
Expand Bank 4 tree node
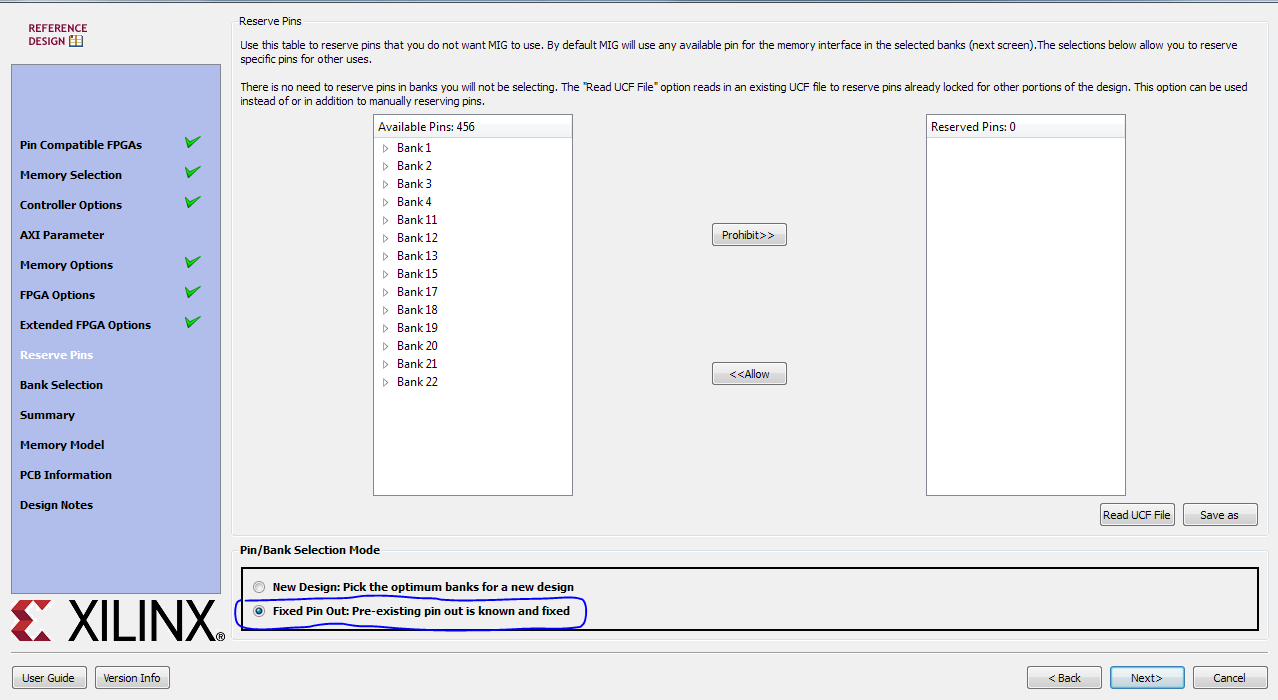386,202
